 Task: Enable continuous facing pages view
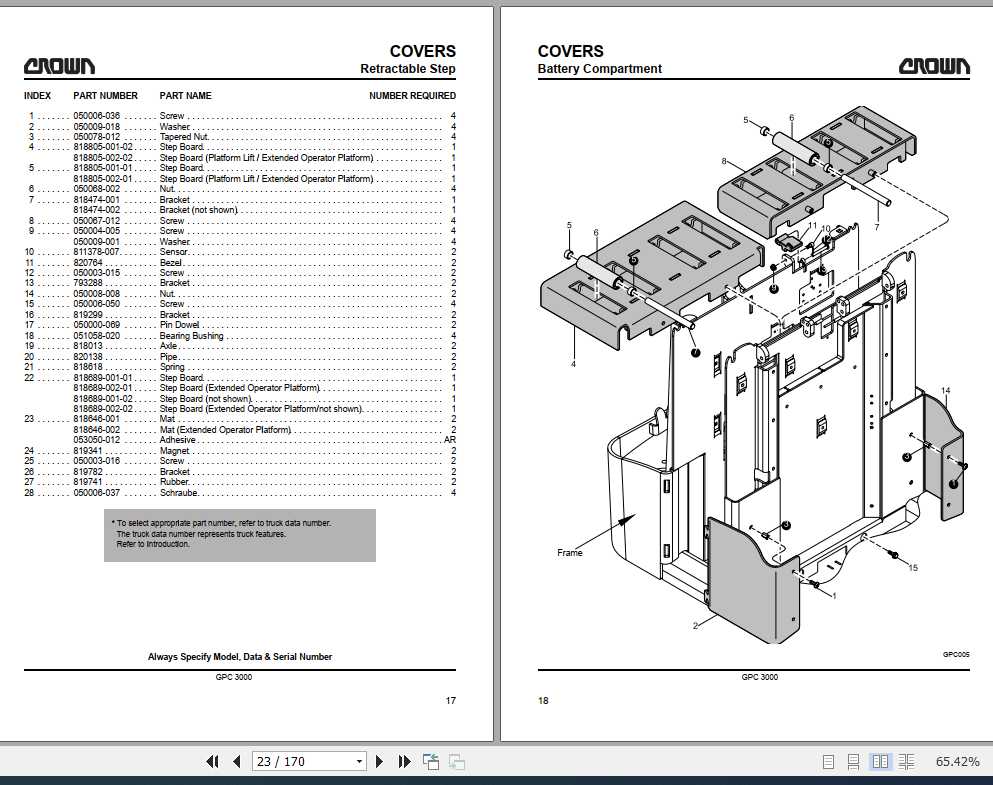[906, 762]
